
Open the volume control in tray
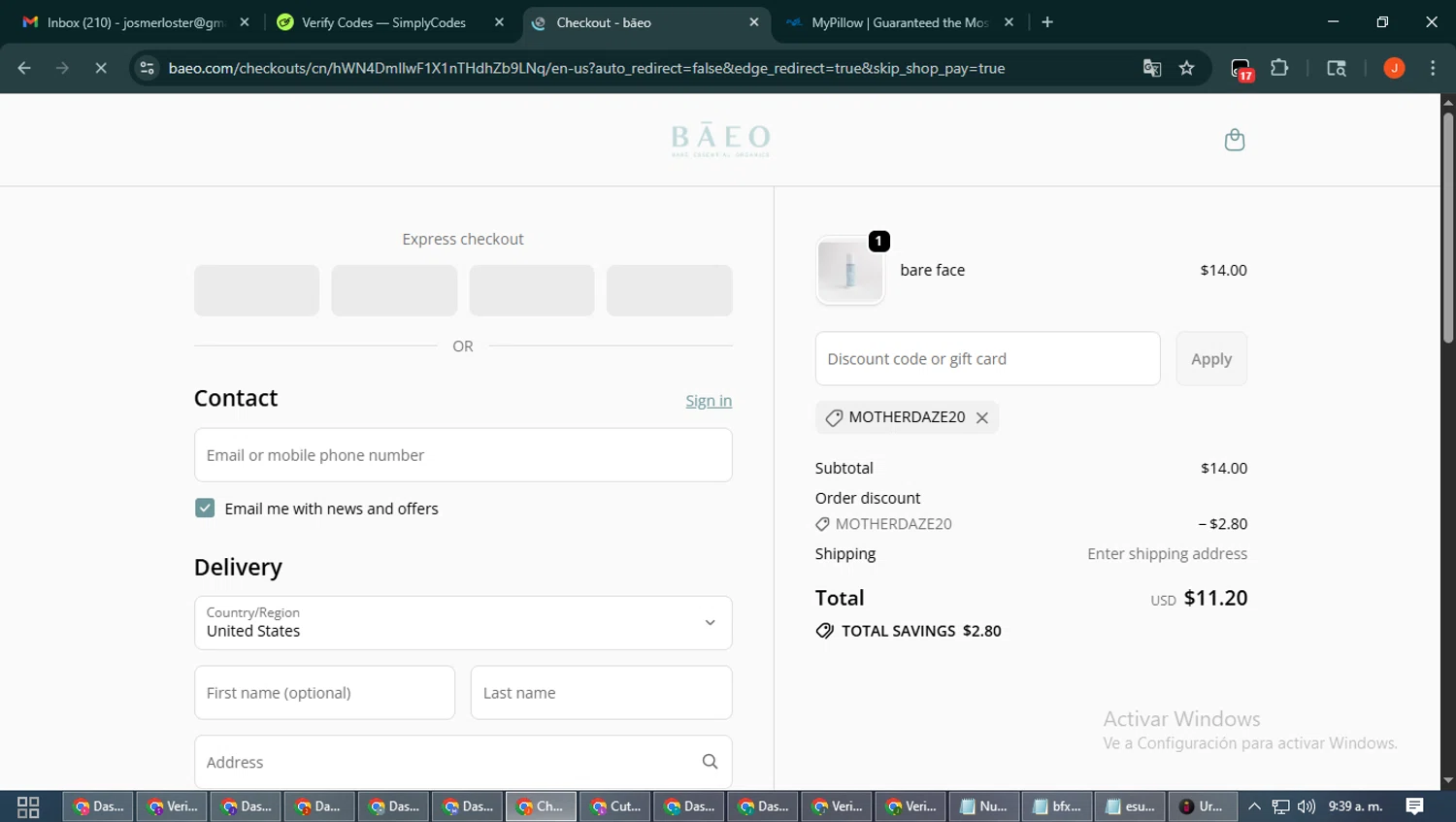pyautogui.click(x=1307, y=806)
